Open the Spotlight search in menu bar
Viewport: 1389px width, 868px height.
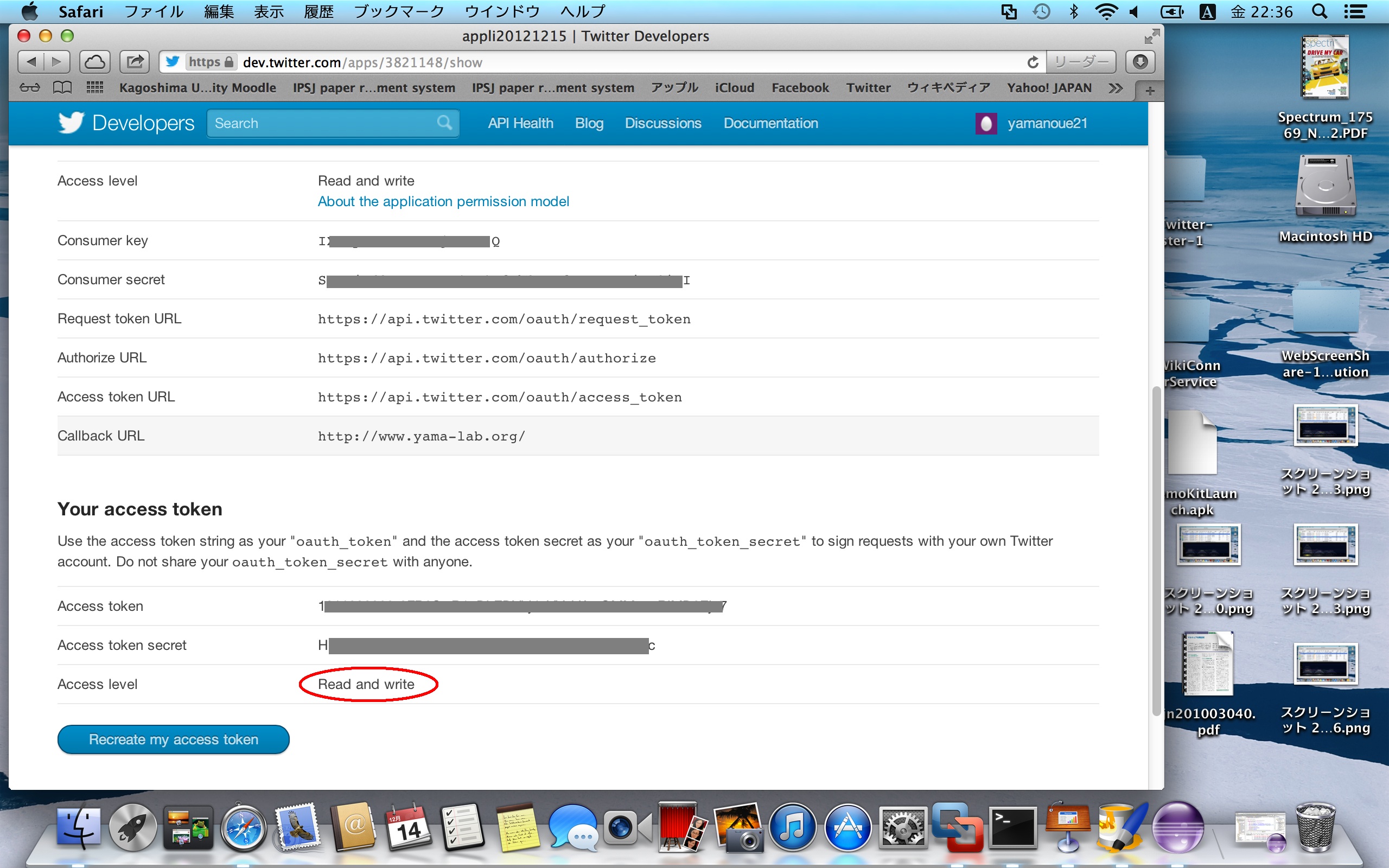click(1320, 11)
